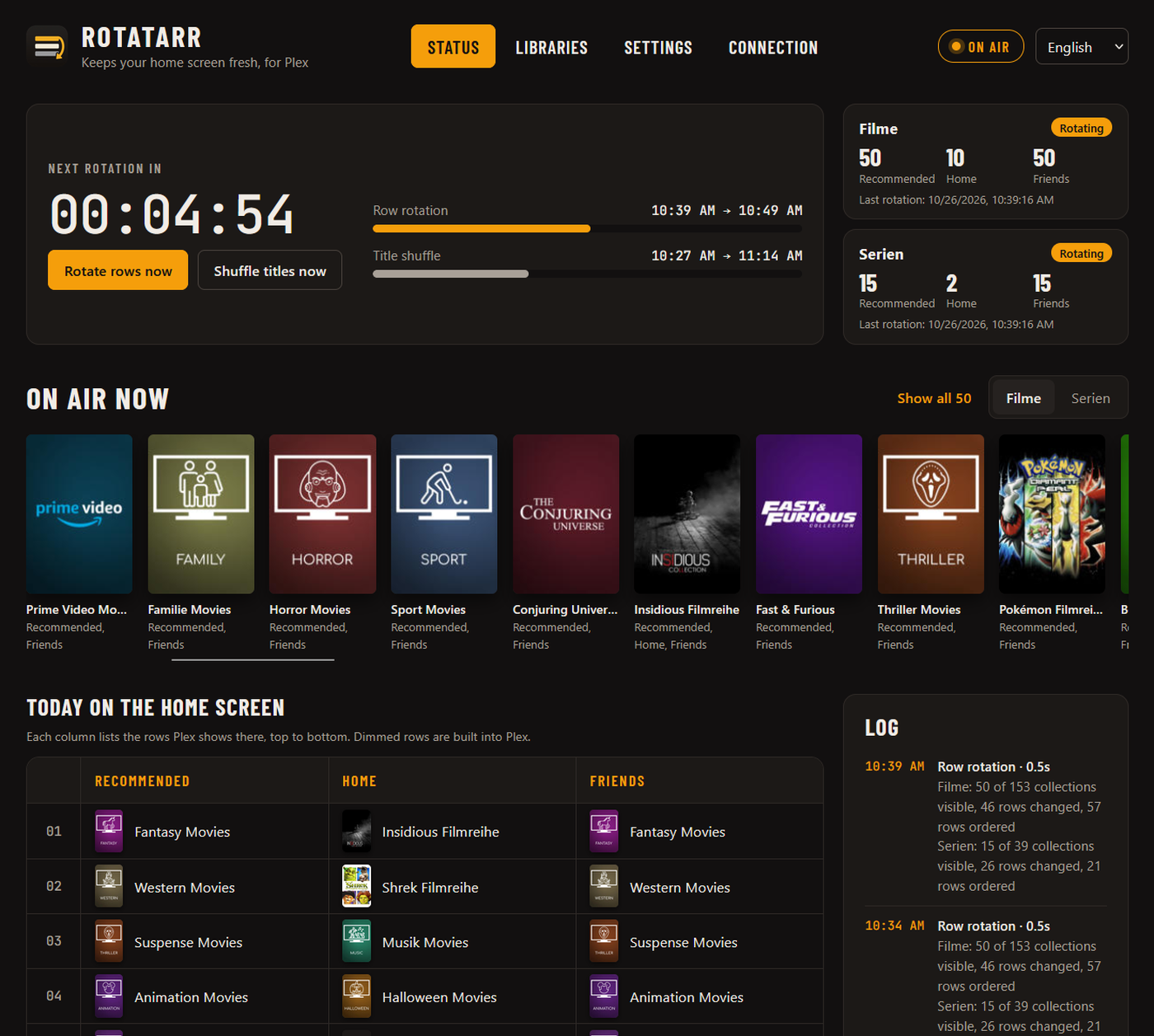Screen dimensions: 1154x1036
Task: Open the Horror collection poster
Action: click(322, 514)
